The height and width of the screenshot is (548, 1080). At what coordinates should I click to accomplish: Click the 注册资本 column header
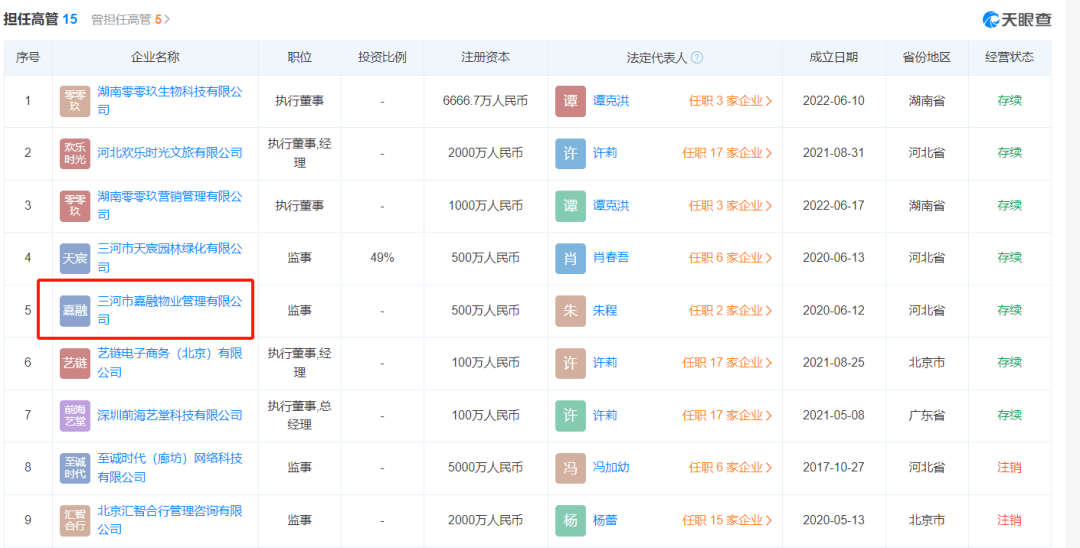click(485, 58)
